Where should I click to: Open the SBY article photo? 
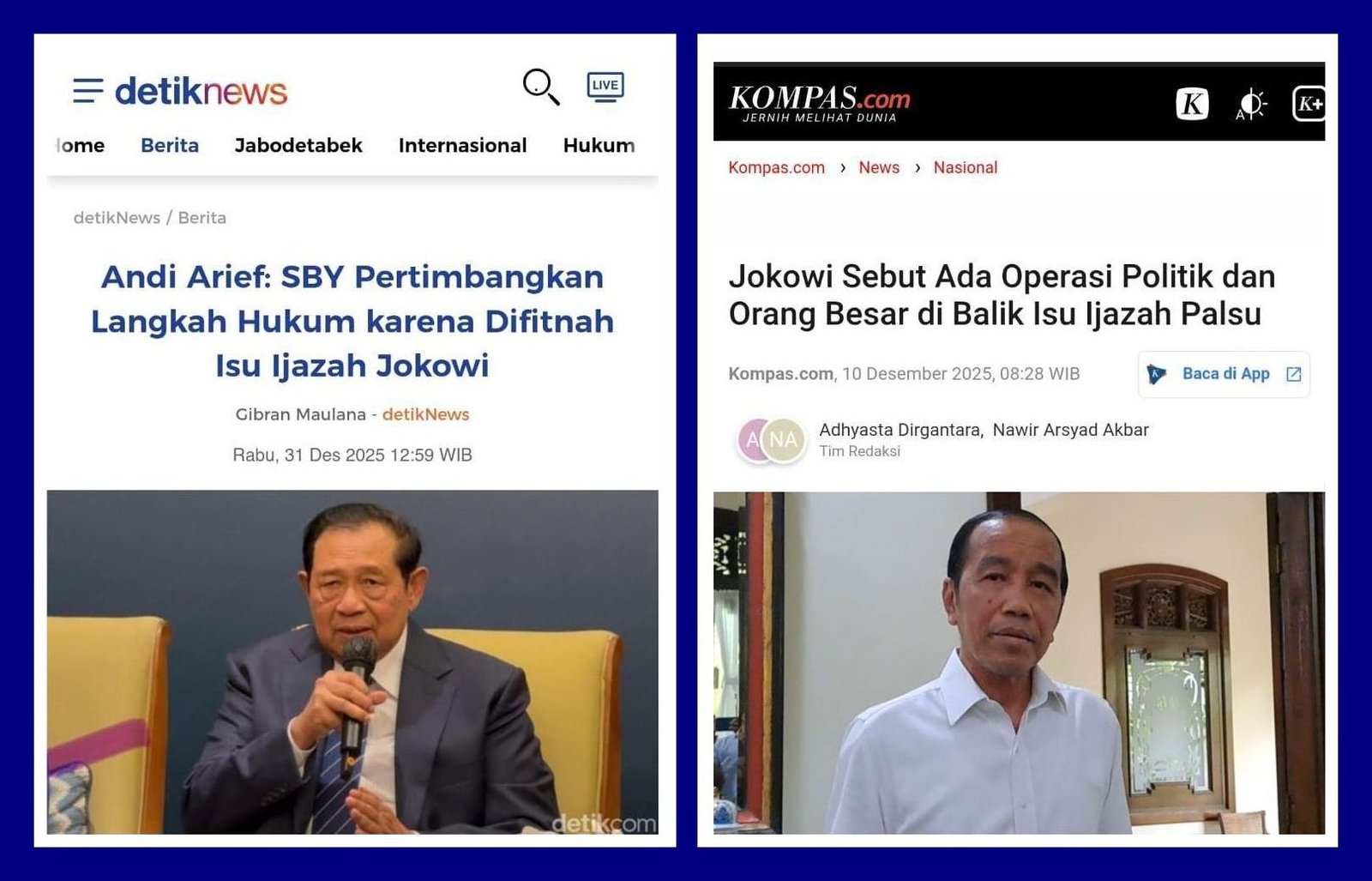click(352, 661)
